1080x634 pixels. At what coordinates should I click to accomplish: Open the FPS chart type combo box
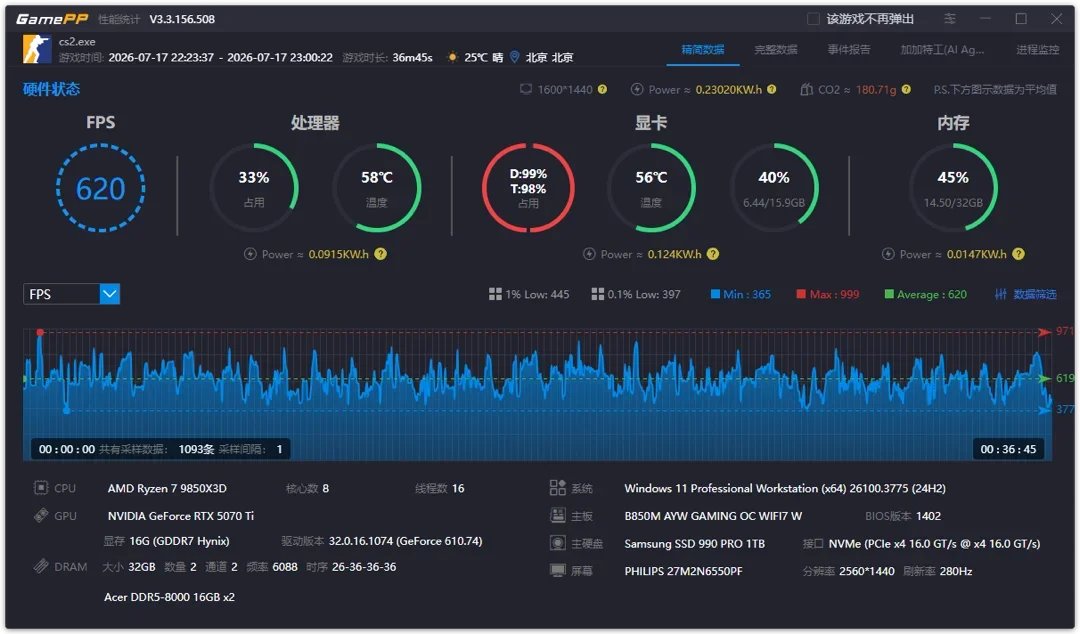[72, 294]
